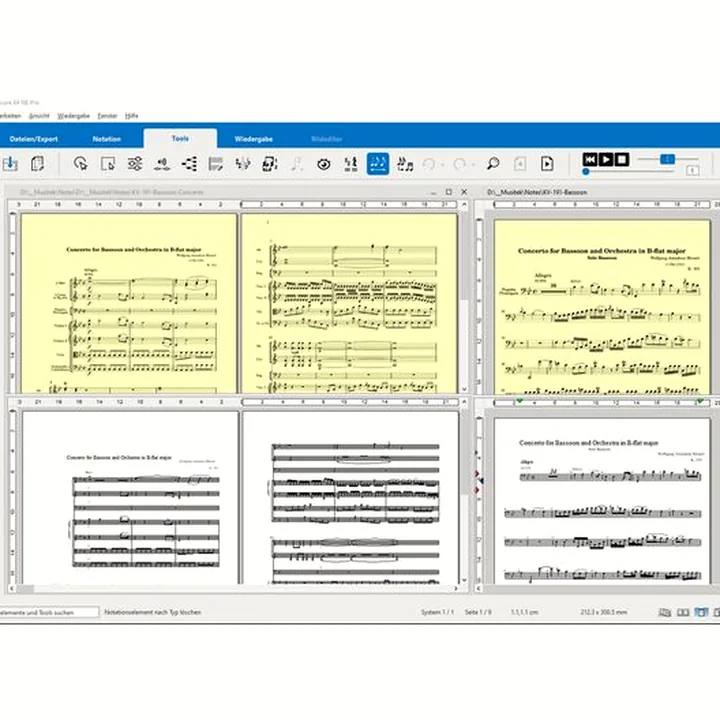Click the highlighted blue view mode icon
The image size is (720, 720).
point(701,612)
